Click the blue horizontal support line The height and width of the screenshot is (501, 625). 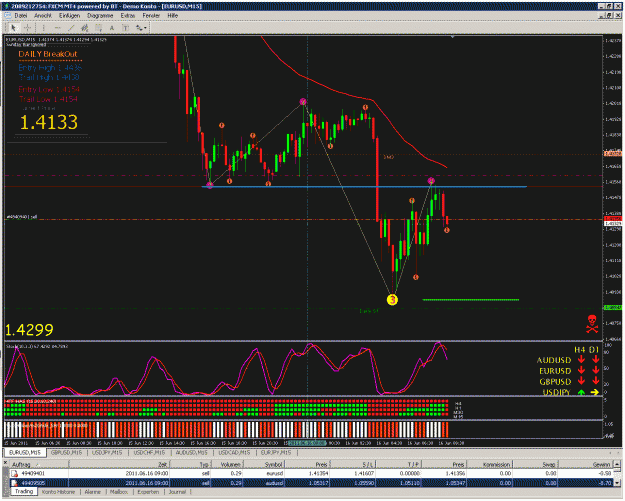click(364, 187)
